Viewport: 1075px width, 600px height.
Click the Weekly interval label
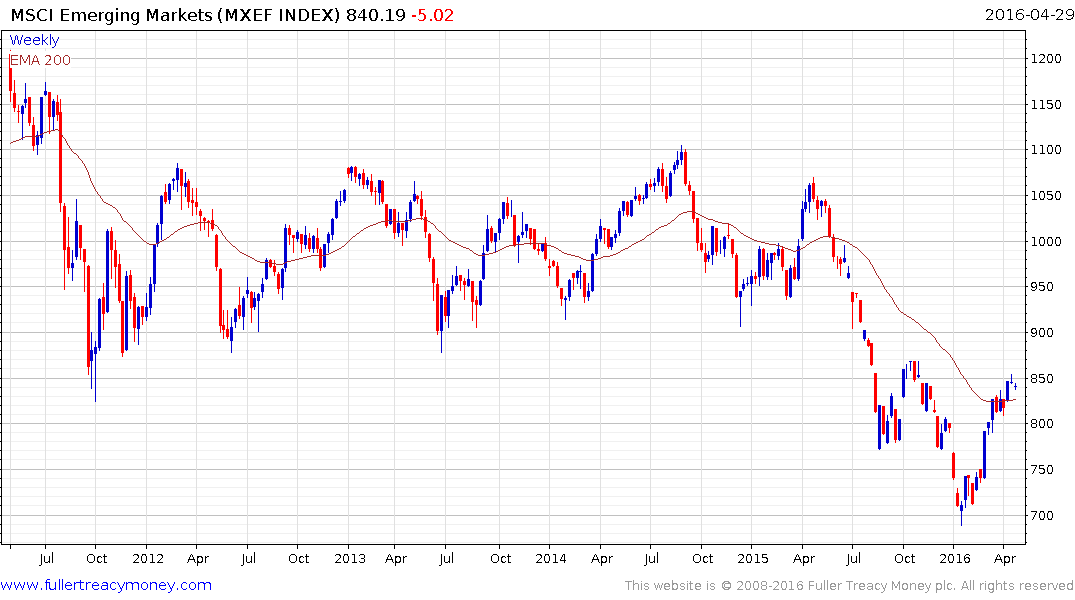34,40
